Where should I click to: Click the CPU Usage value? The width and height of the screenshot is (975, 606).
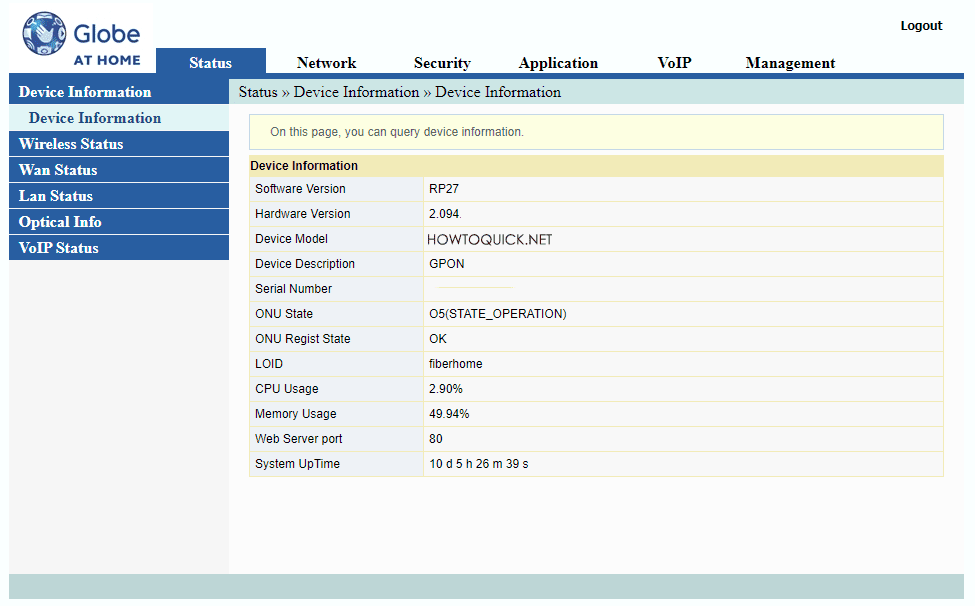coord(444,388)
